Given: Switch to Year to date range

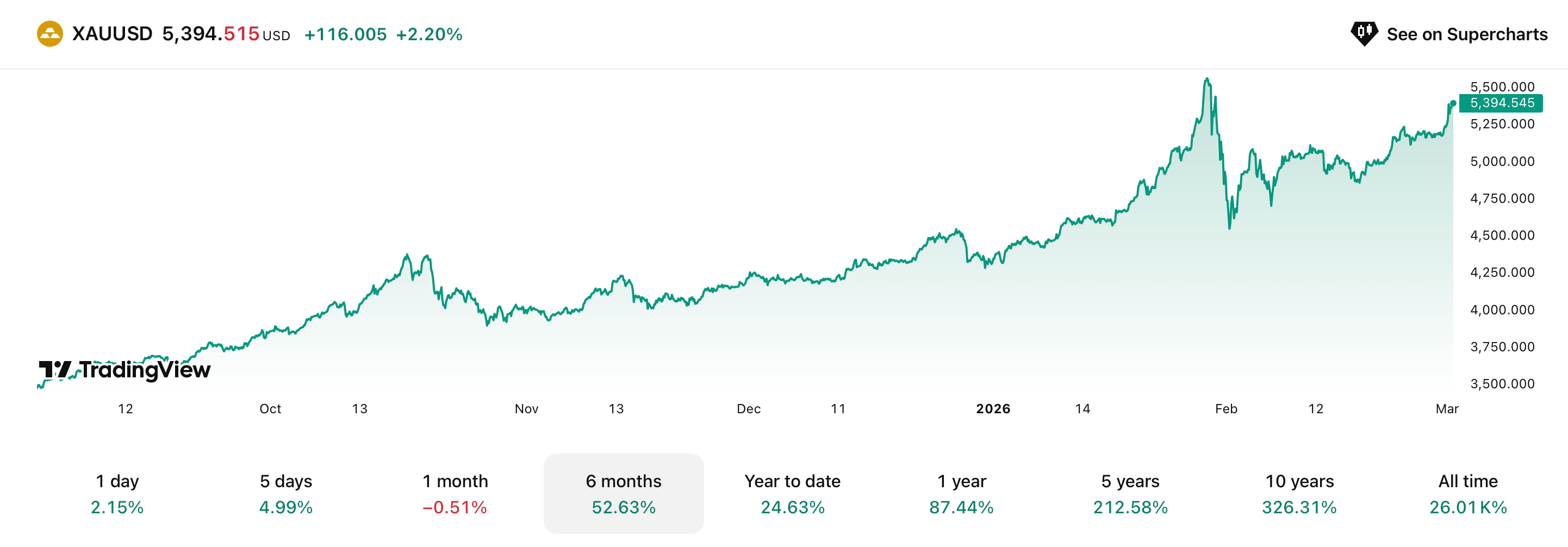Looking at the screenshot, I should [x=792, y=494].
